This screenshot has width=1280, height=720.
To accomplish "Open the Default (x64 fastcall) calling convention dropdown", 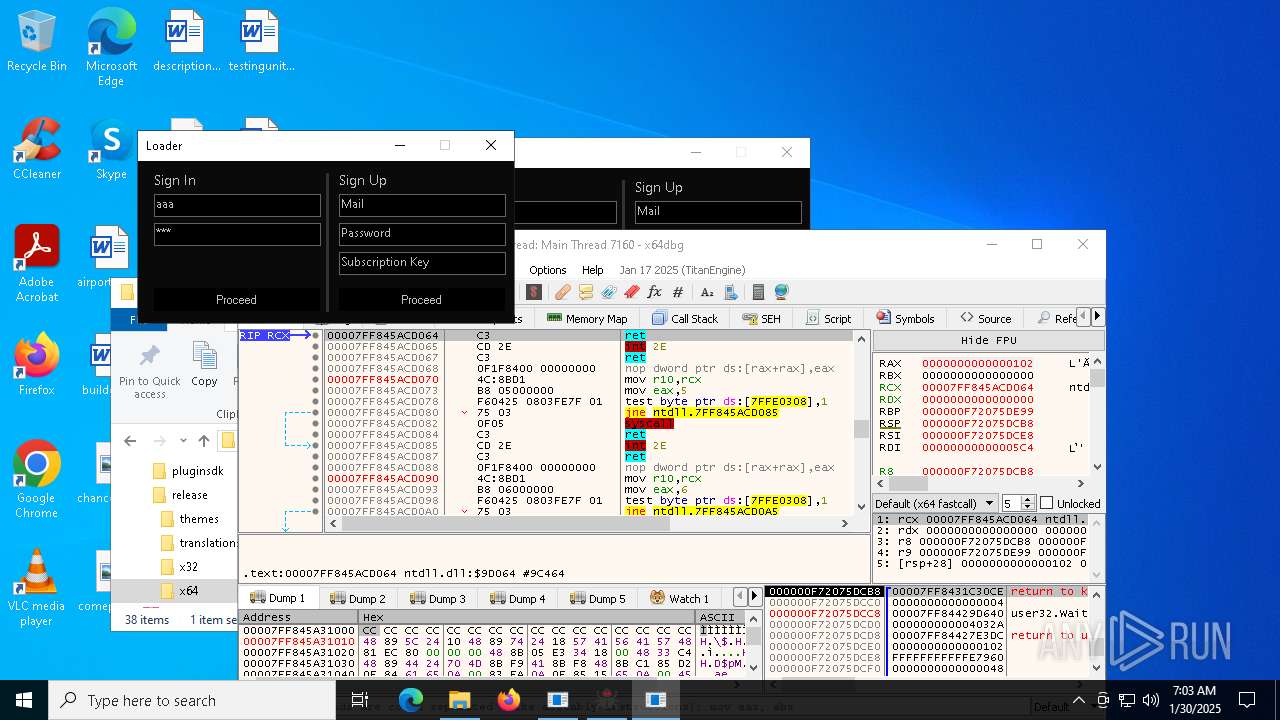I will (935, 503).
